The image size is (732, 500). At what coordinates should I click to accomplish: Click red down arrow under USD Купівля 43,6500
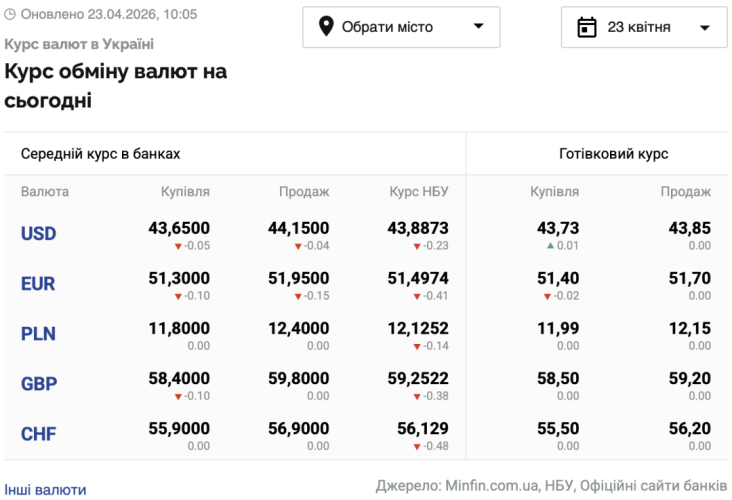178,246
